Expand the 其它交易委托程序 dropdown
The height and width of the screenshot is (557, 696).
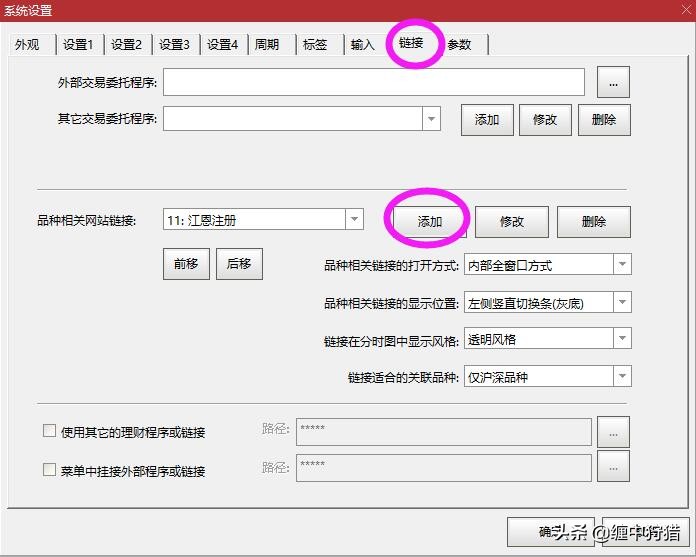[431, 119]
